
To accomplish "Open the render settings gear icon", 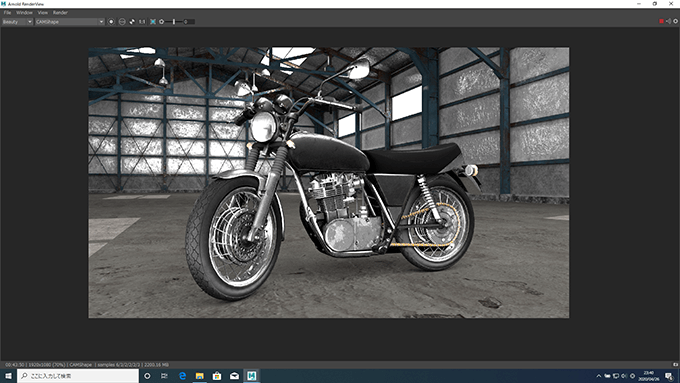I will [x=675, y=21].
